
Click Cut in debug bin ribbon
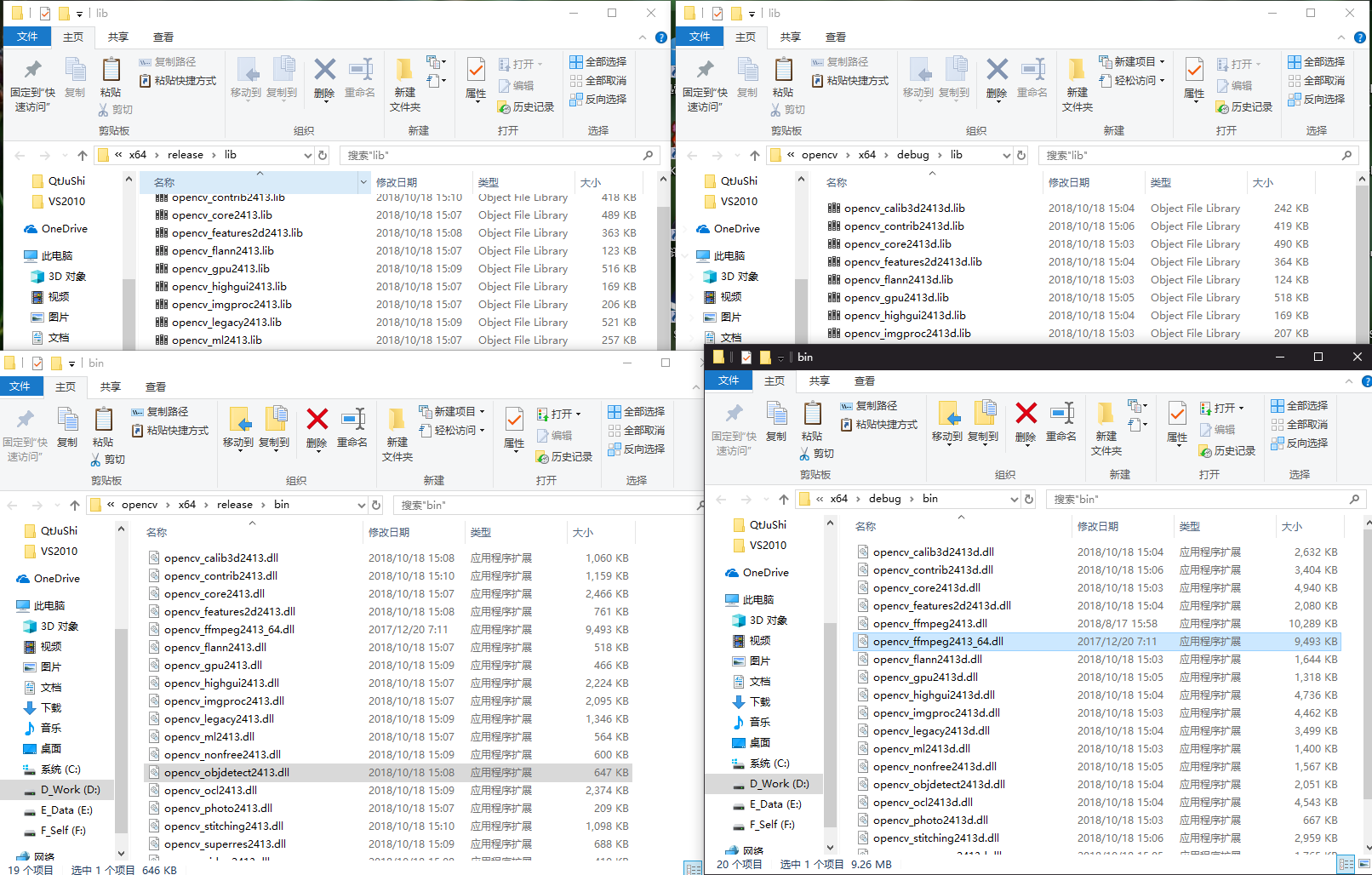817,454
